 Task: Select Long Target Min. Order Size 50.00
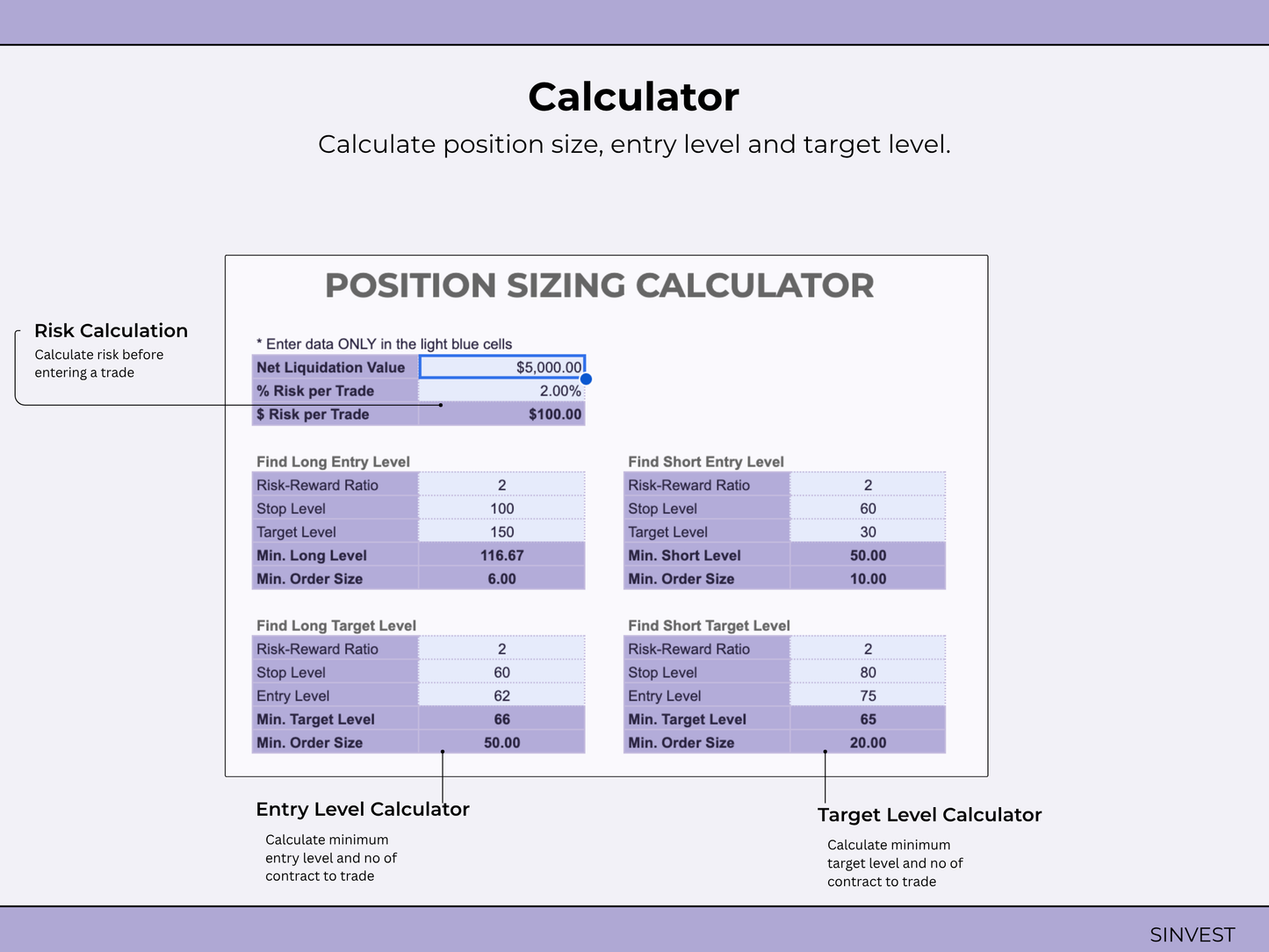point(501,742)
